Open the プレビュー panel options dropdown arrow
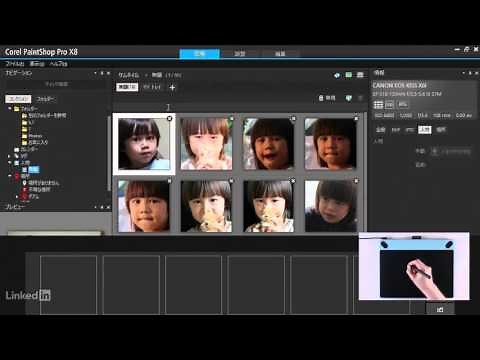 (95, 207)
